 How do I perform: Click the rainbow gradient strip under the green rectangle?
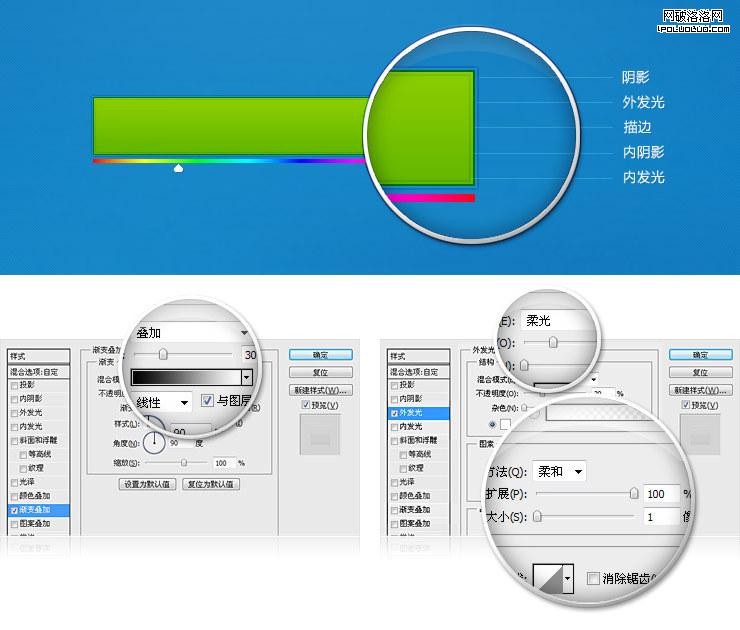(x=229, y=161)
